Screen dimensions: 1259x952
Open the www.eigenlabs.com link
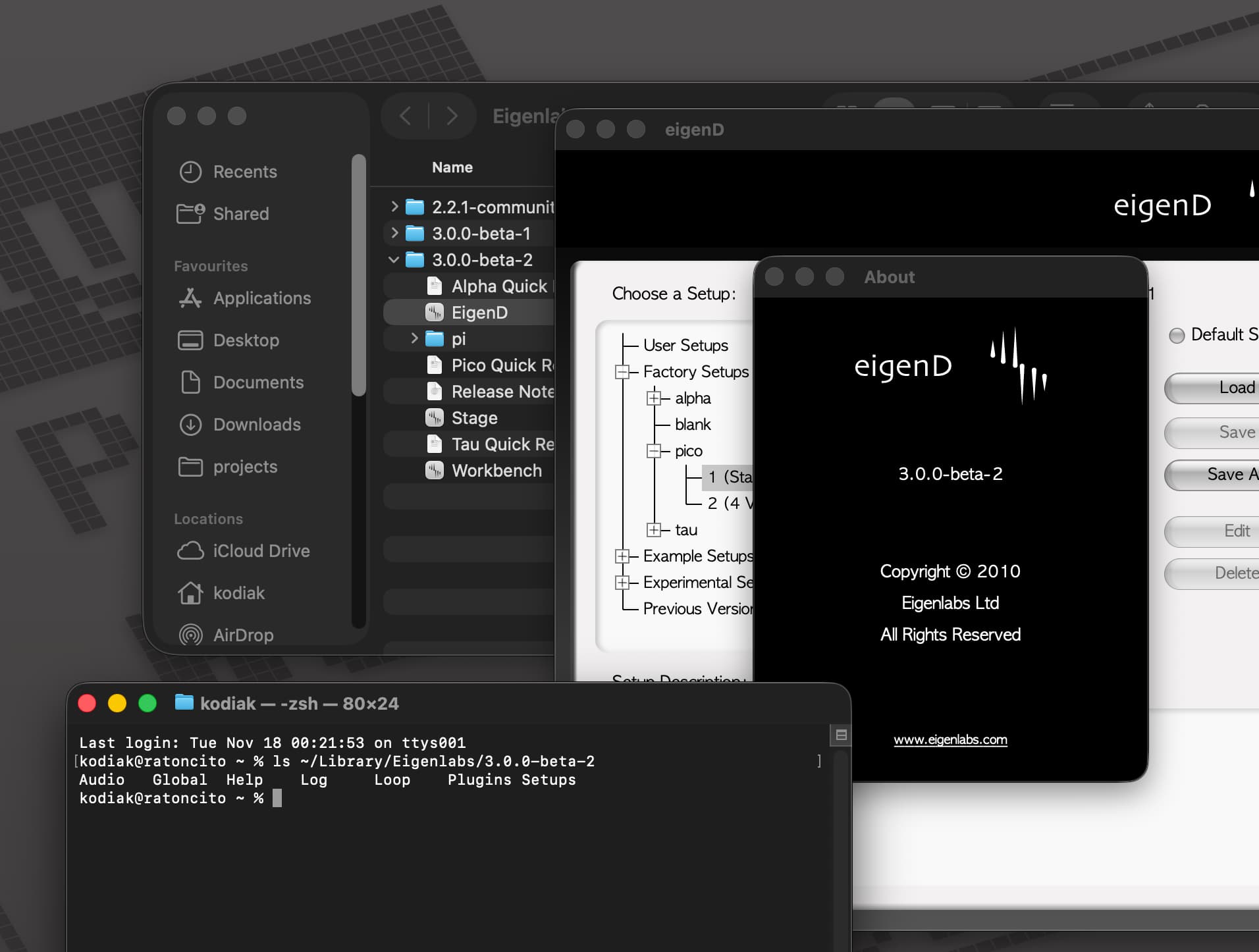950,740
